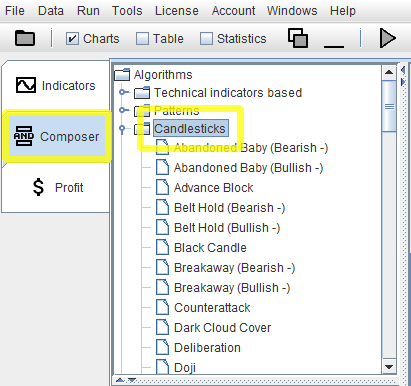Click the open folder toolbar icon

[25, 38]
